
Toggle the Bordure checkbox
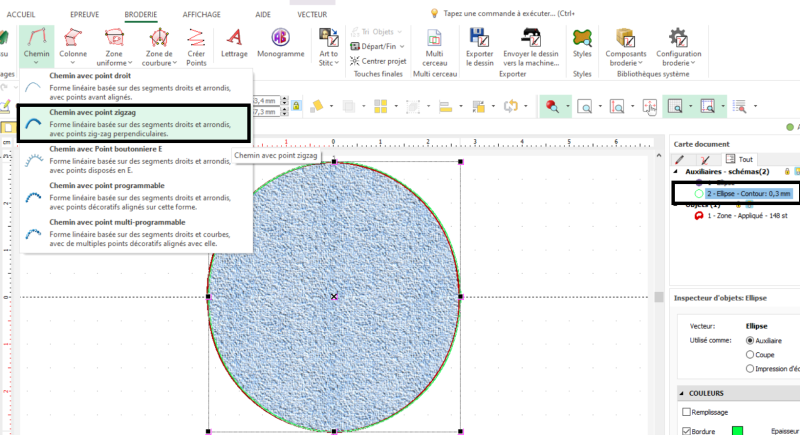(x=686, y=431)
